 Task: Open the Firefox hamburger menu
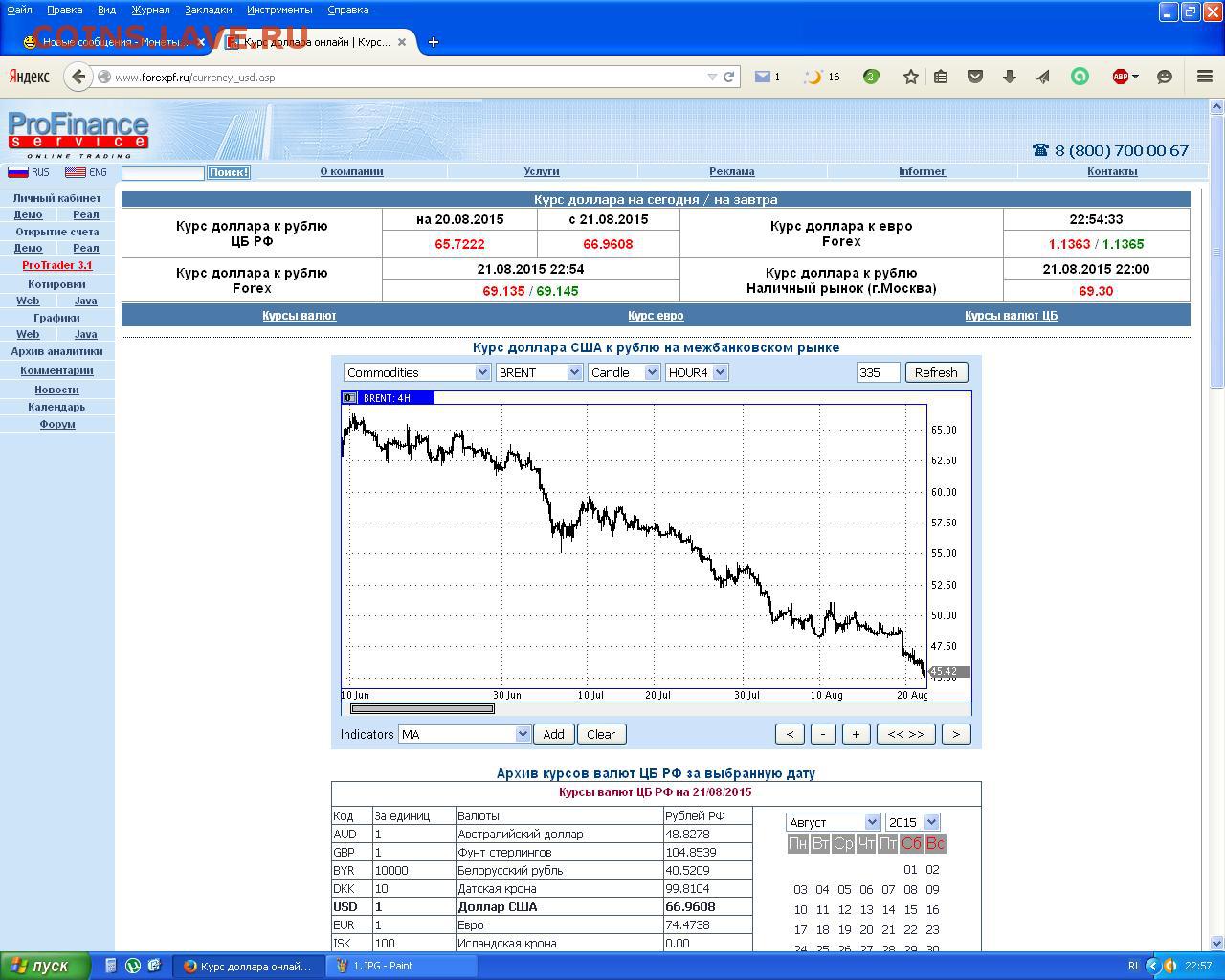(x=1205, y=77)
